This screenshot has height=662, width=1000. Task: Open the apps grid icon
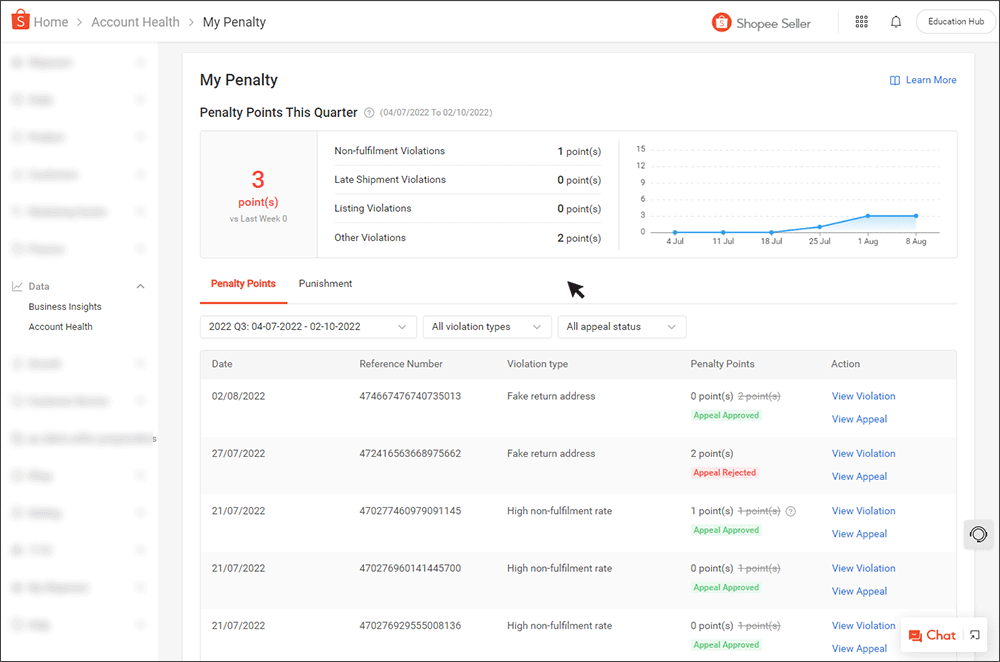click(x=862, y=22)
